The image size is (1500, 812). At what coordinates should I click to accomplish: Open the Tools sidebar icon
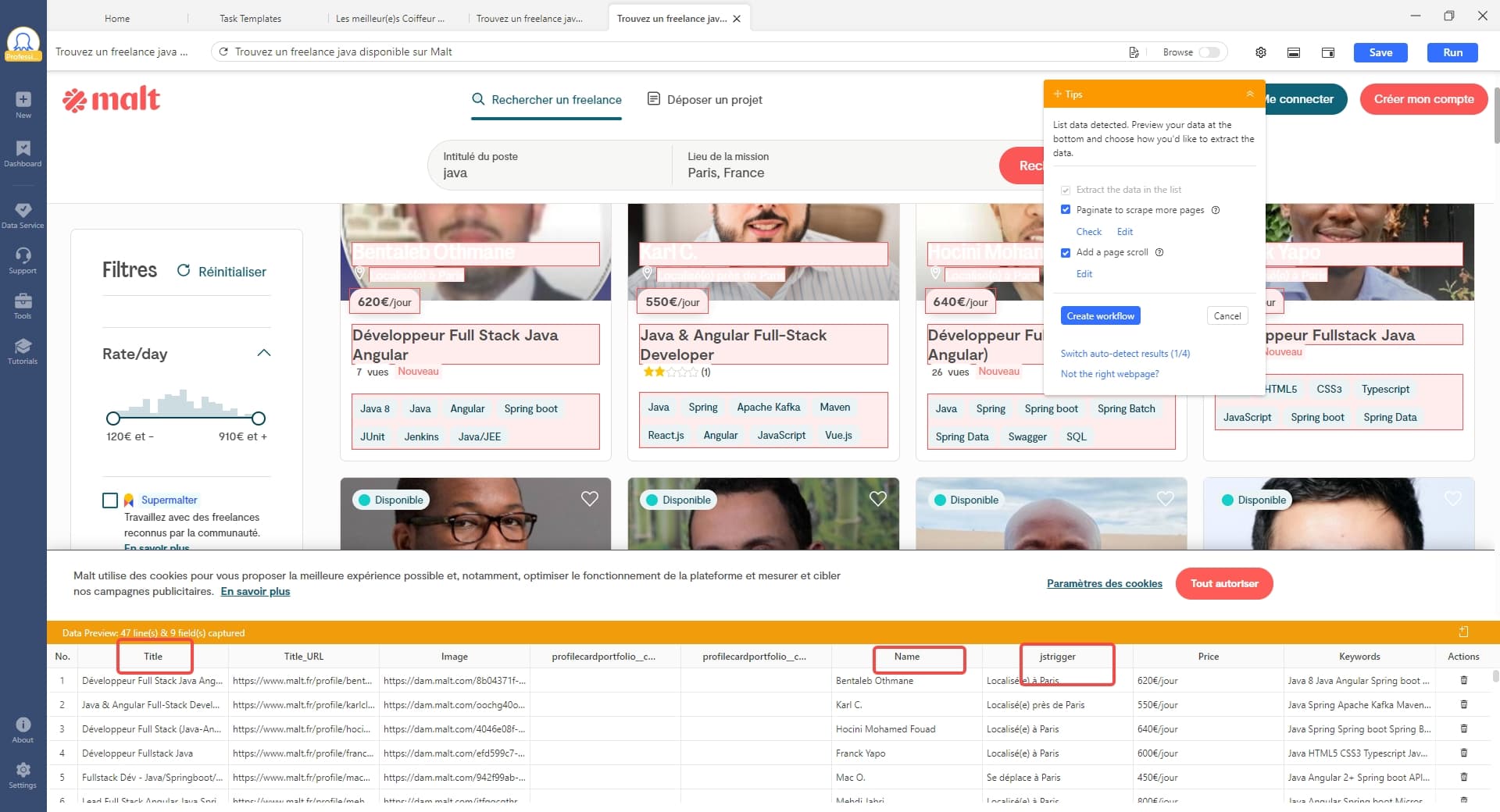click(23, 306)
